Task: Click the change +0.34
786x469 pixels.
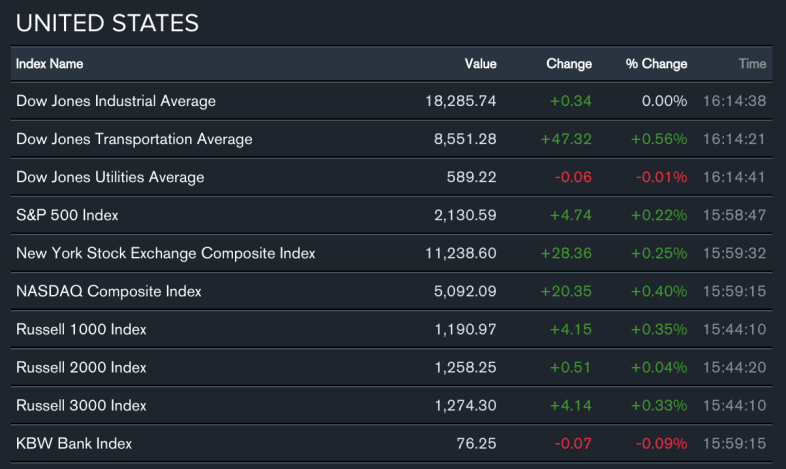Action: click(x=570, y=101)
